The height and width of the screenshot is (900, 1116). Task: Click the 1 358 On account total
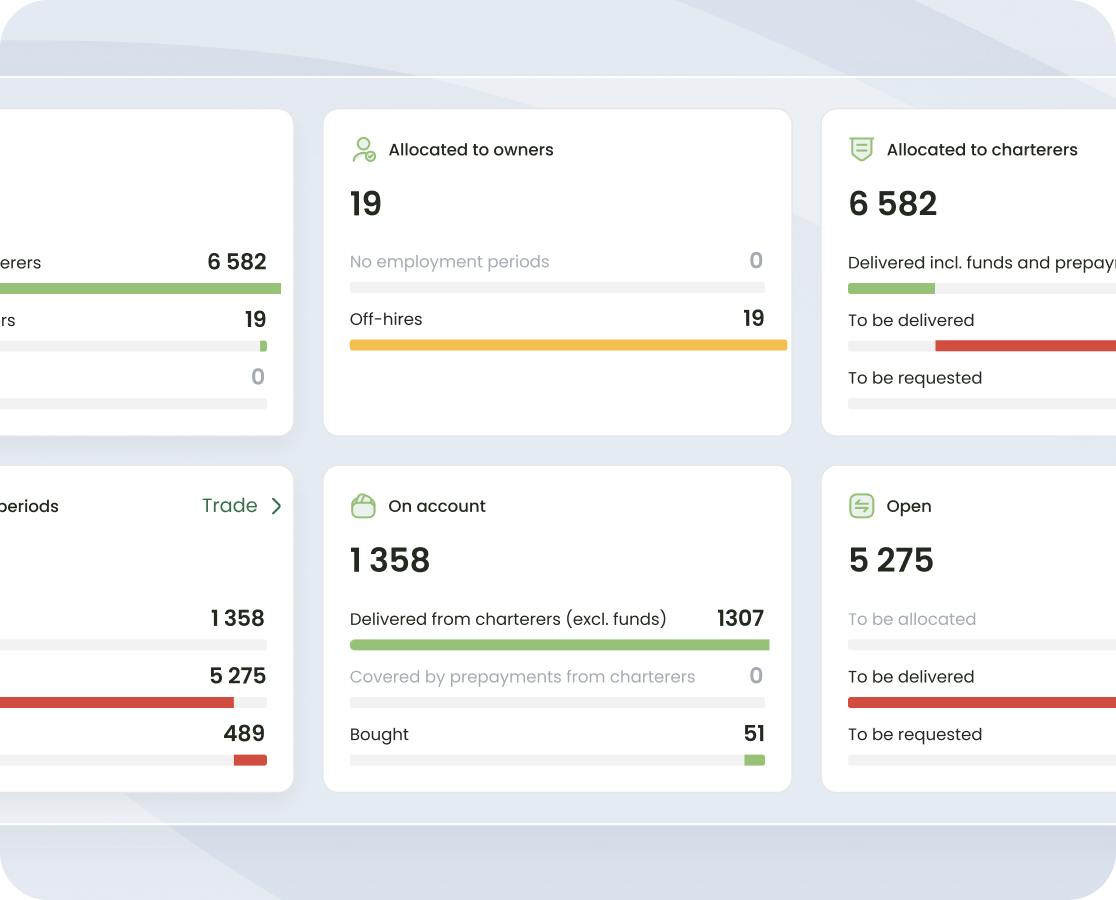tap(390, 561)
